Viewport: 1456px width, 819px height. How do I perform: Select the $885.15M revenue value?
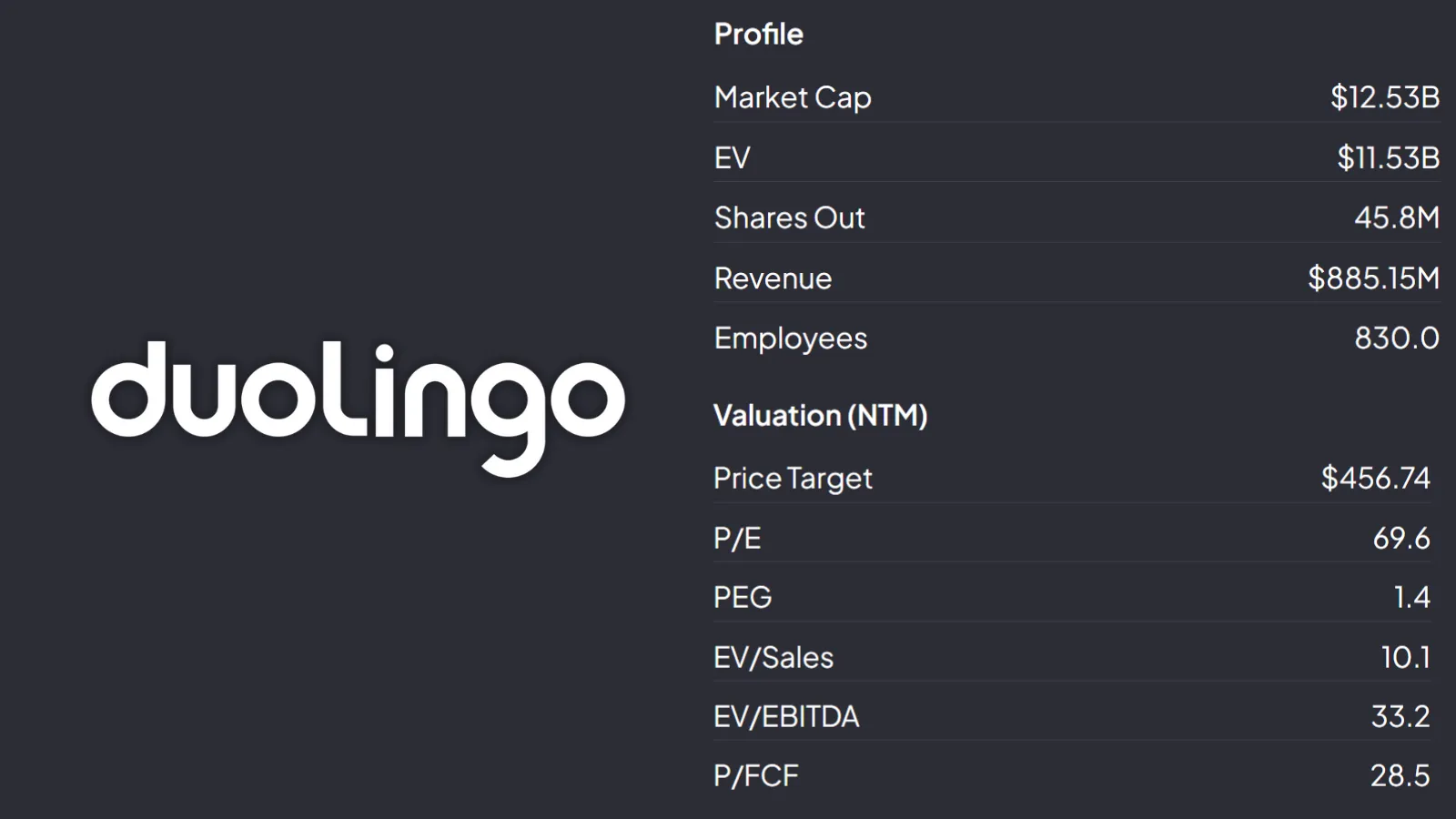(1374, 278)
